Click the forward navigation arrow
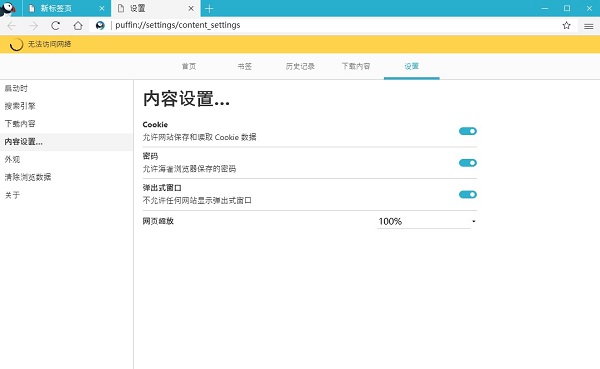 click(34, 26)
